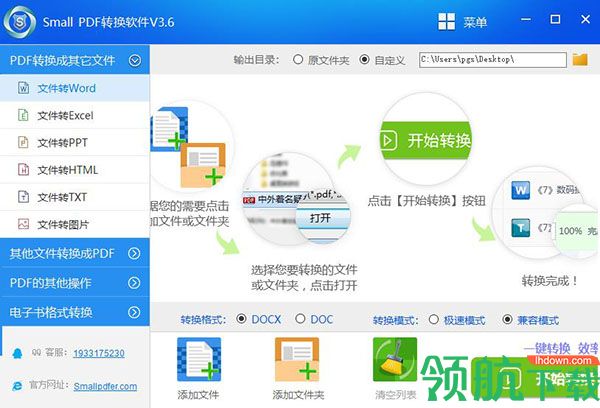Select 文件转Word in sidebar
The width and height of the screenshot is (600, 408).
[x=75, y=88]
